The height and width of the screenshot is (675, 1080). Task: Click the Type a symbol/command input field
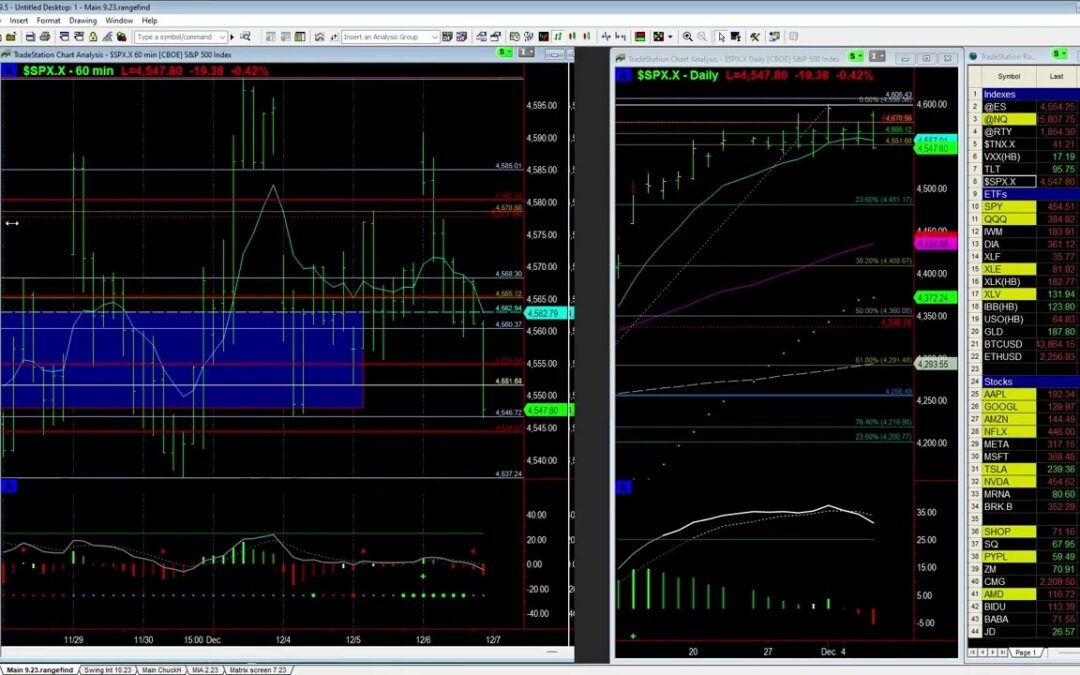click(x=174, y=37)
